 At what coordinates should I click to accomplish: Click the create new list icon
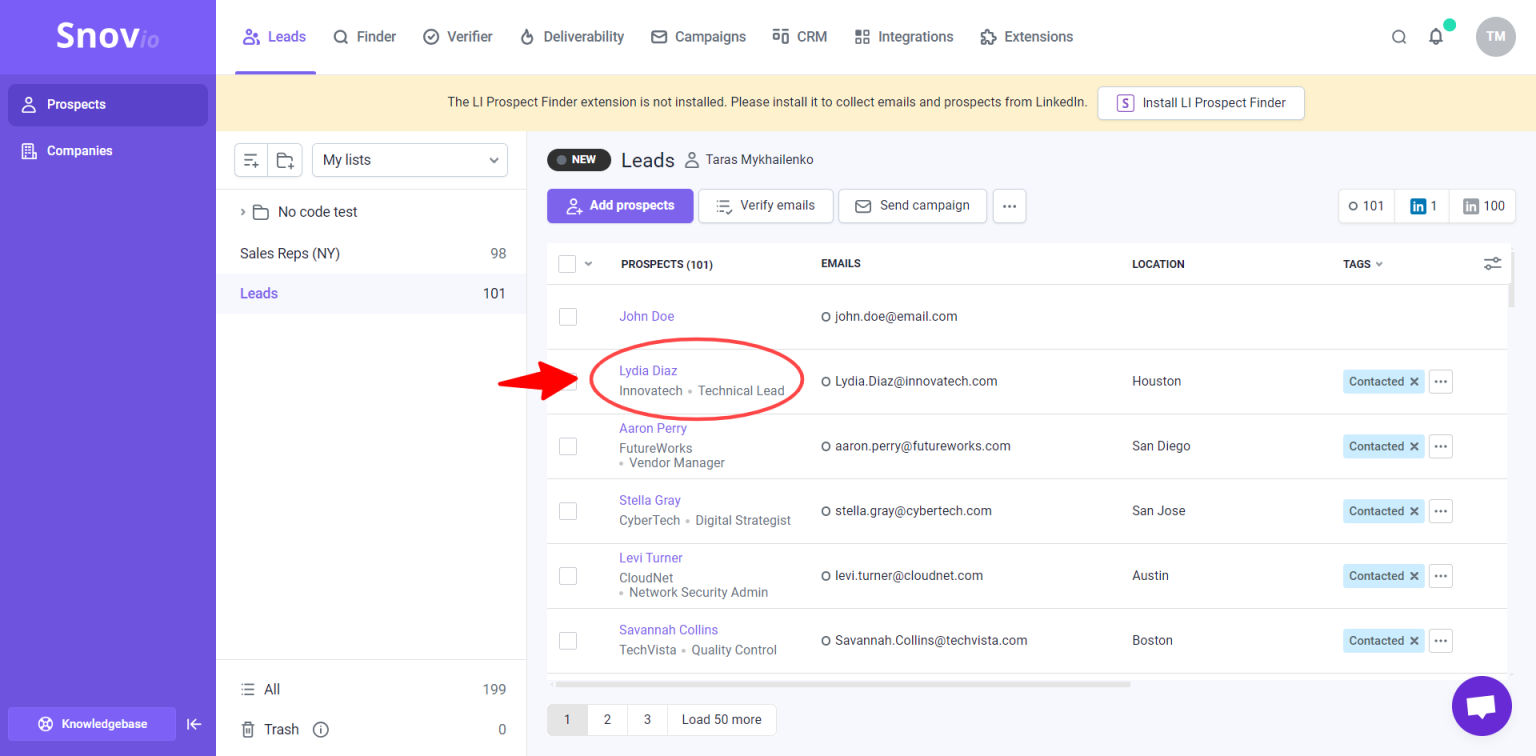pyautogui.click(x=251, y=160)
